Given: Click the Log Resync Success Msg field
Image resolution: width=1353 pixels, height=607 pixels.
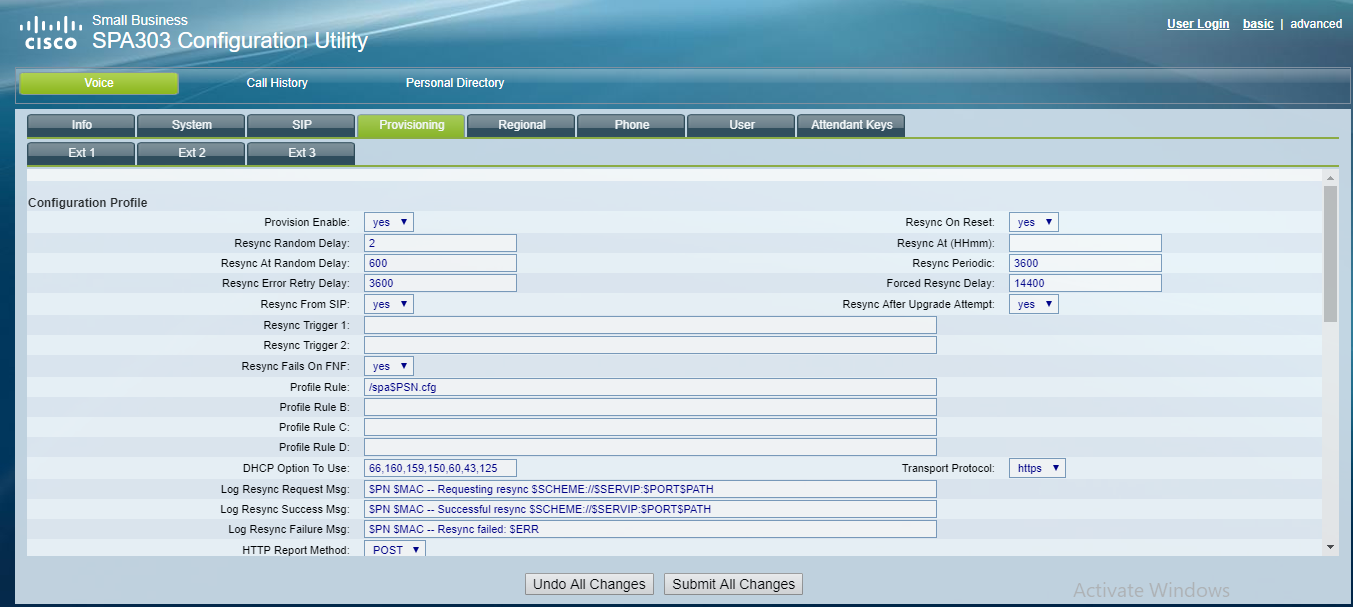Looking at the screenshot, I should point(650,509).
